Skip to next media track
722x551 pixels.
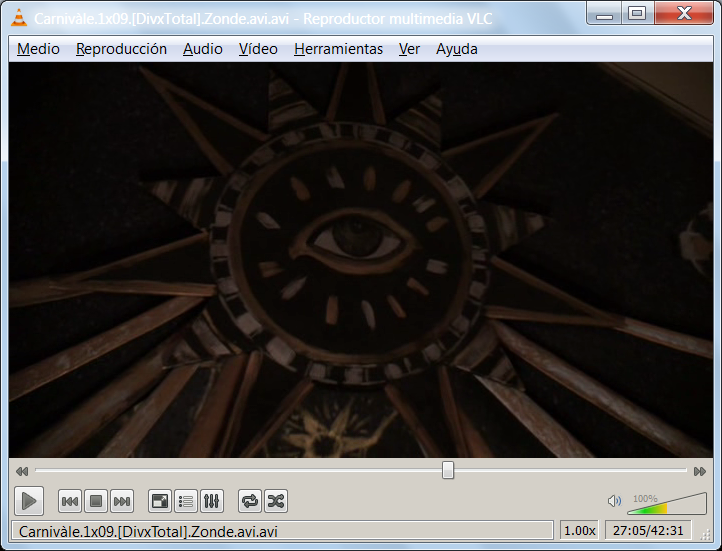coord(122,501)
